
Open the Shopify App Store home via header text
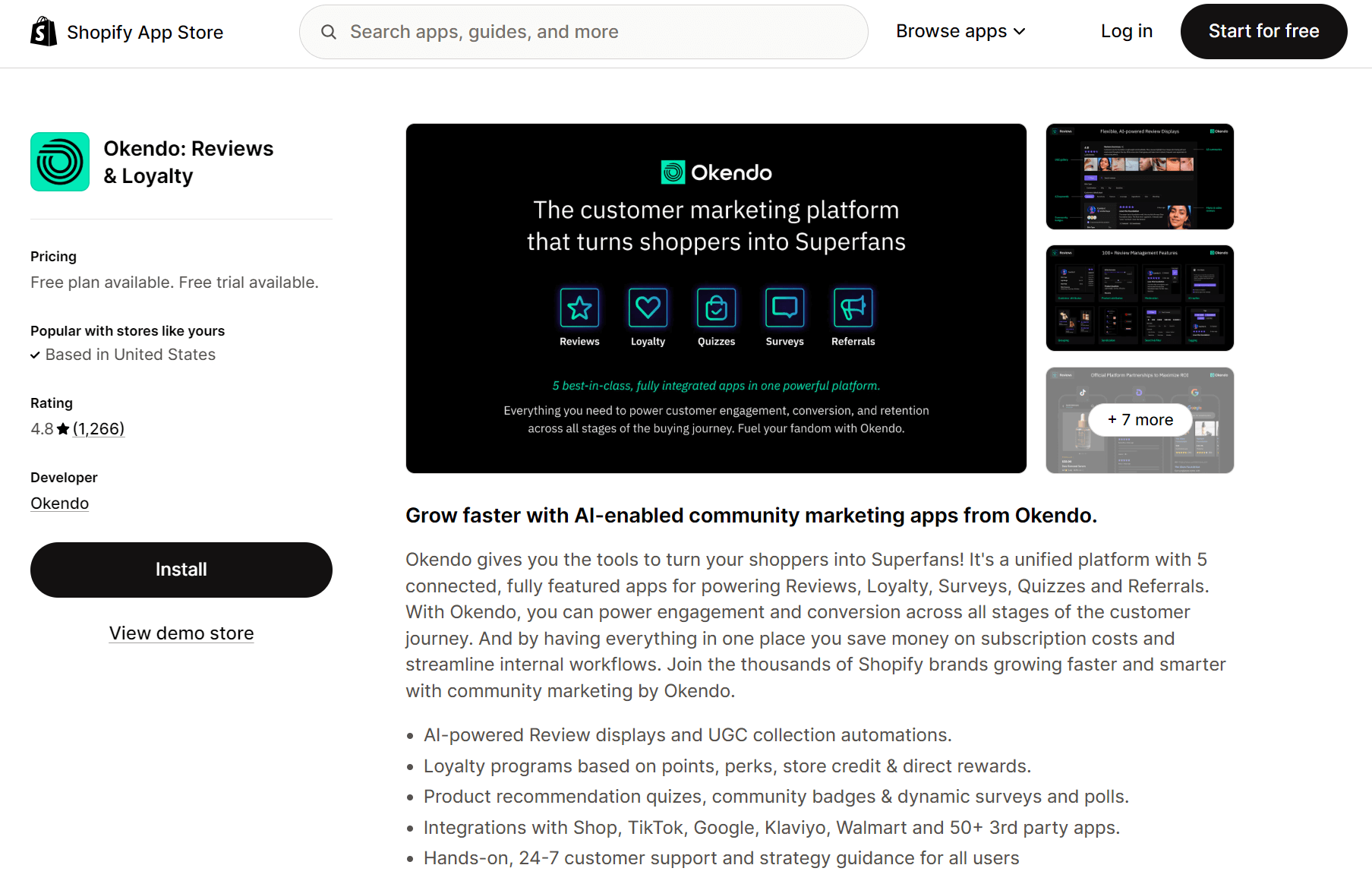[x=144, y=32]
